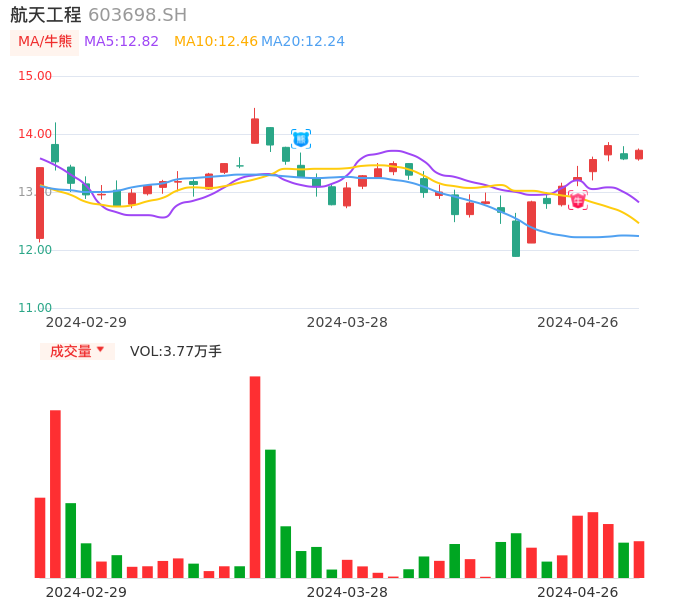
Task: Open the 成交量 indicator dropdown
Action: [77, 351]
